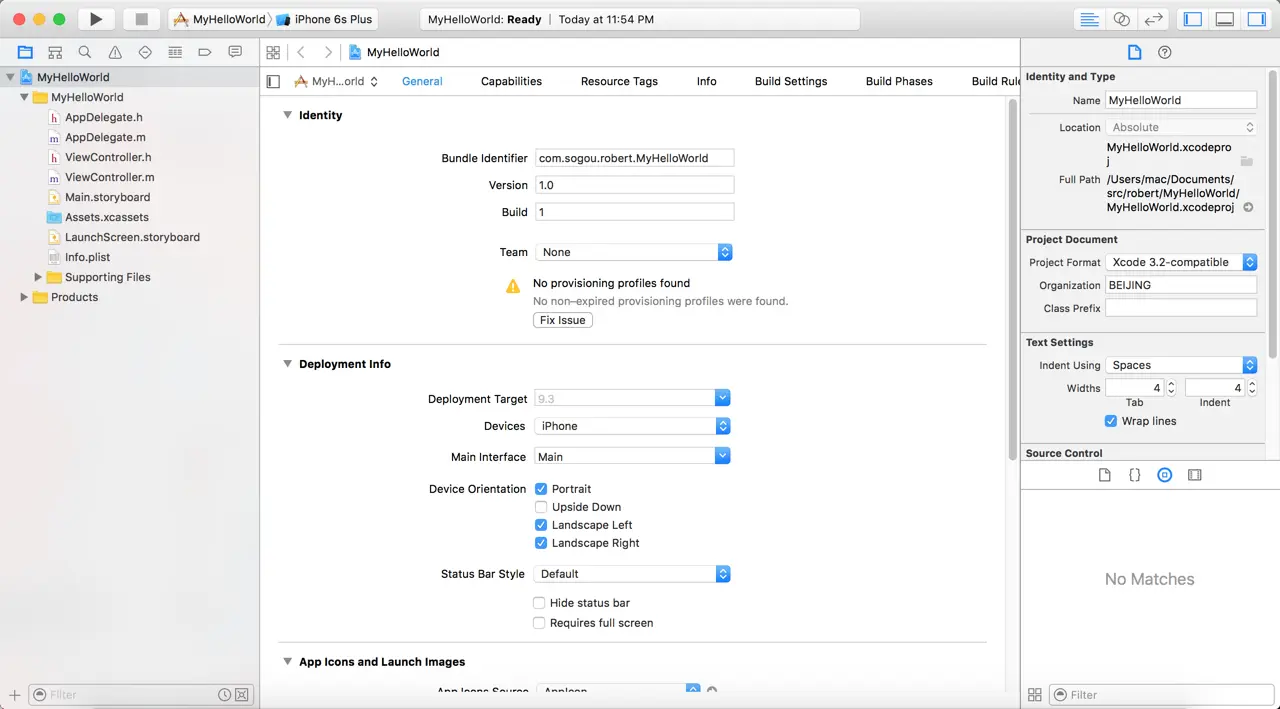Click the Bundle Identifier field
This screenshot has width=1280, height=709.
pos(634,158)
